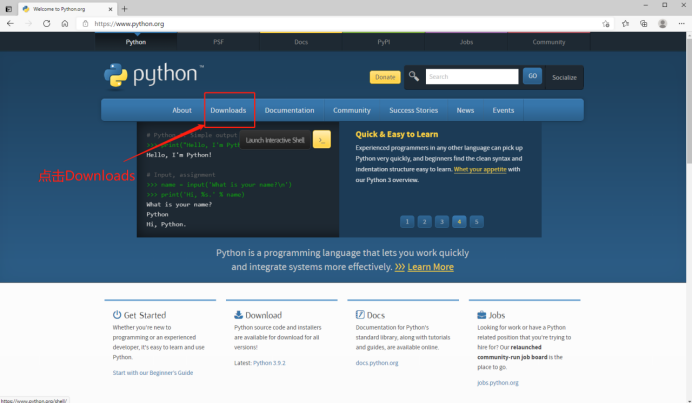Click the Get Started heading
The width and height of the screenshot is (692, 403).
tap(145, 315)
